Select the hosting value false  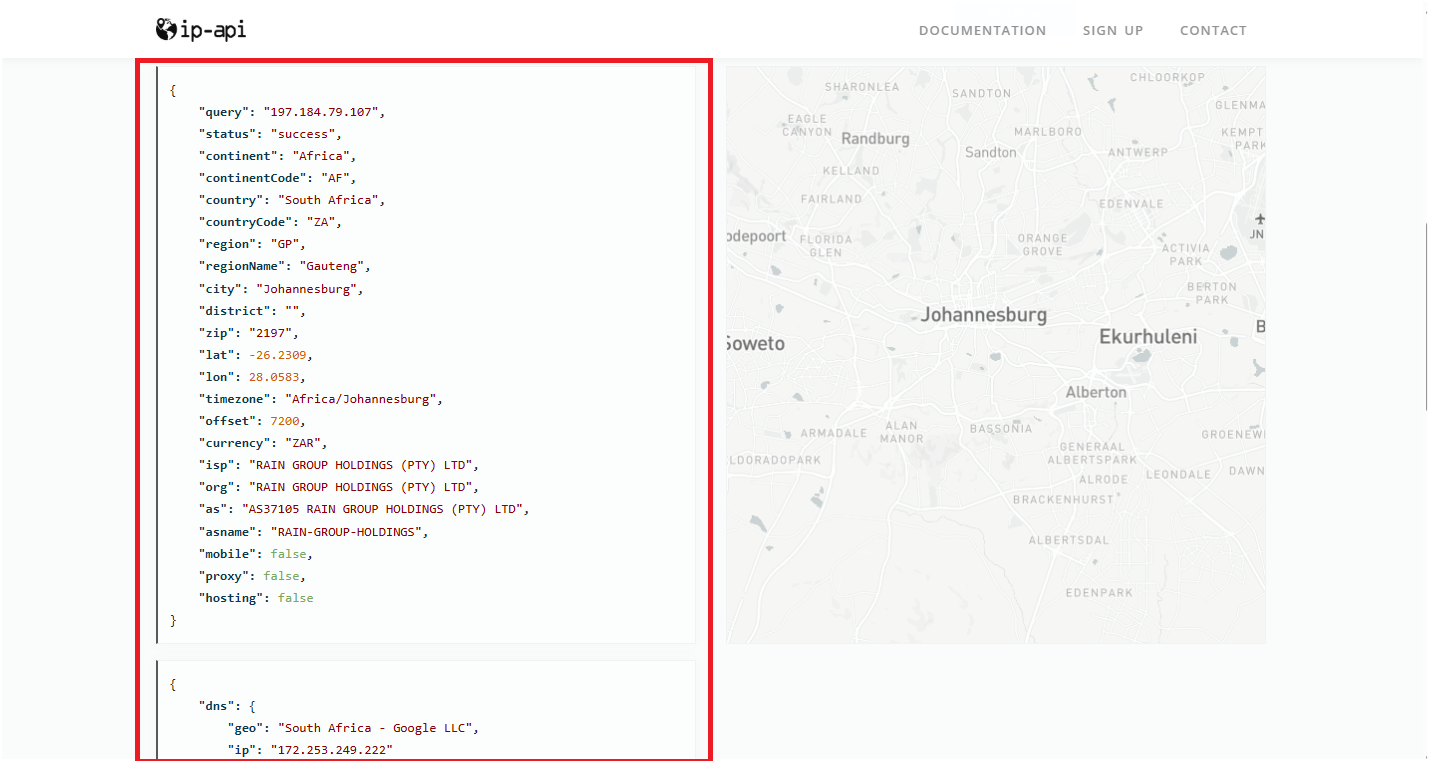tap(296, 598)
